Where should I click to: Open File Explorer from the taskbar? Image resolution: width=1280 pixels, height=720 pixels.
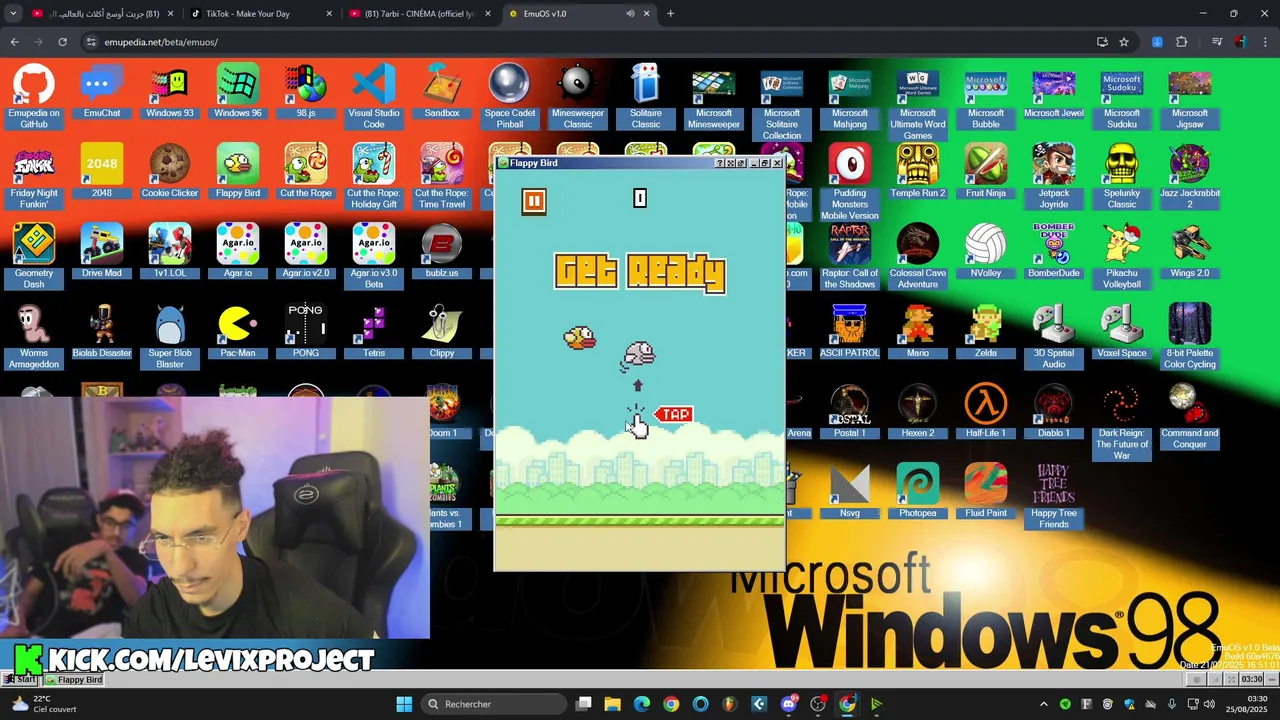pos(613,704)
